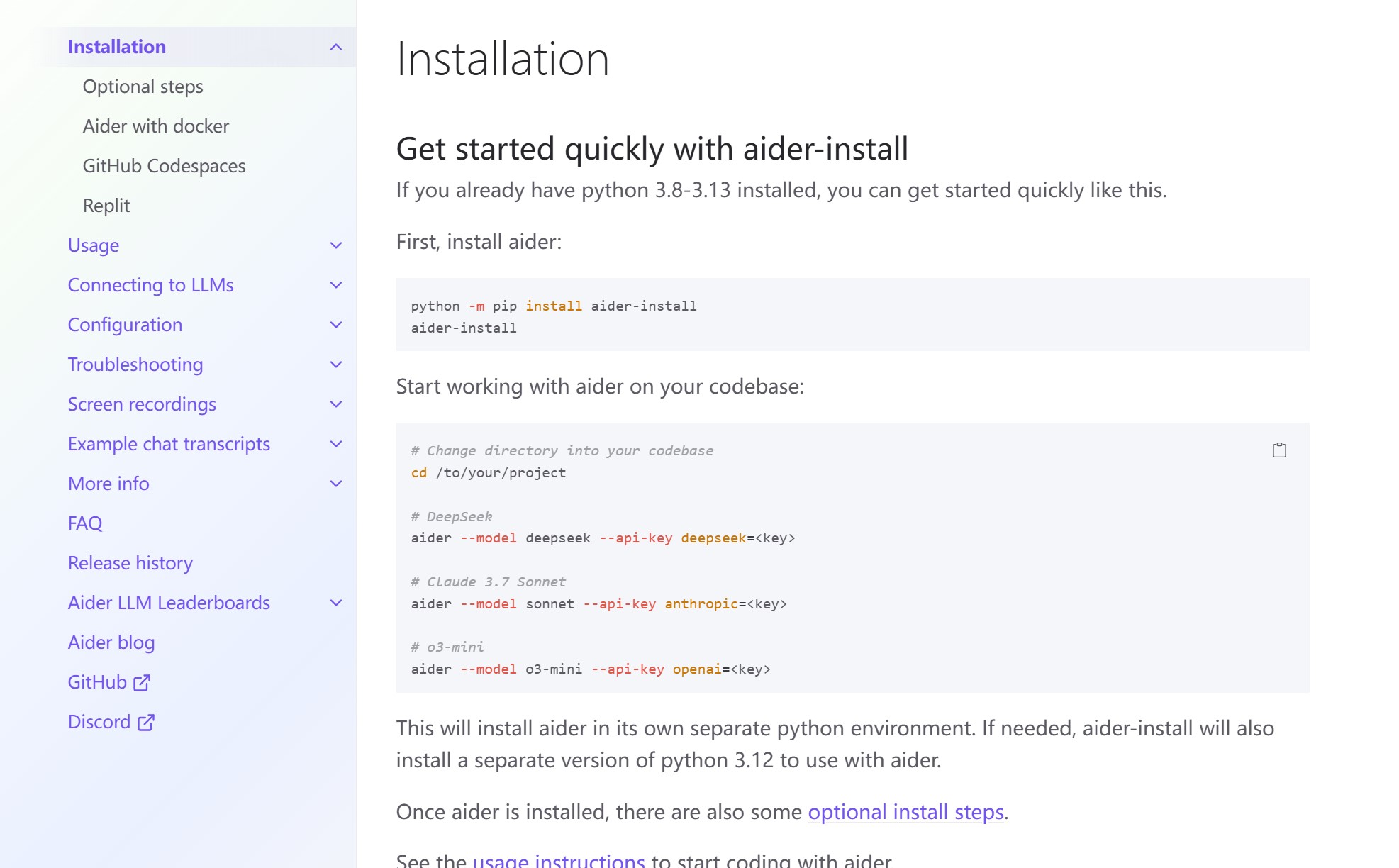Go to Aider with docker page

pyautogui.click(x=156, y=126)
